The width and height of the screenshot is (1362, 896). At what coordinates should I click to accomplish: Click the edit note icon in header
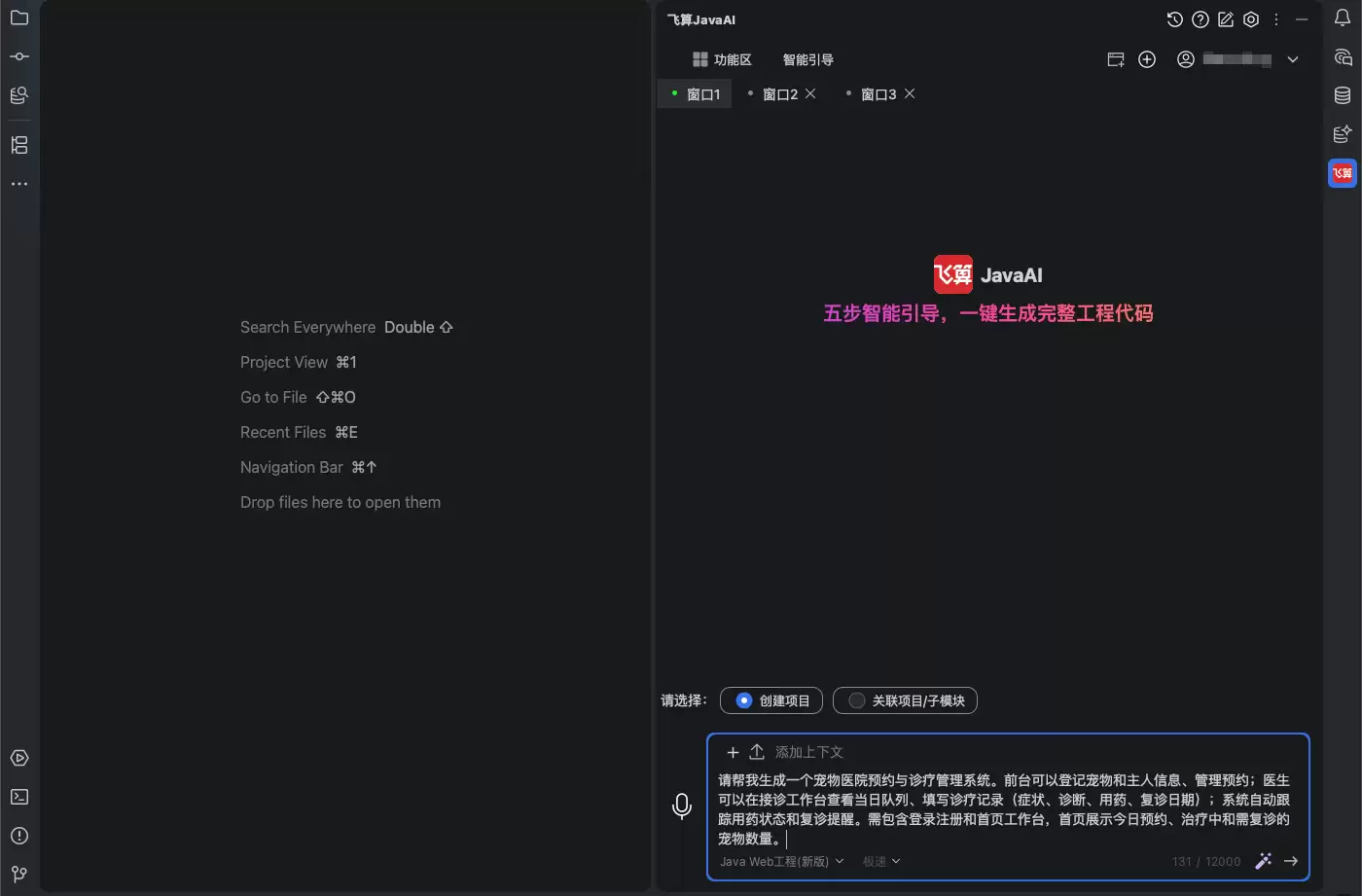click(1226, 19)
